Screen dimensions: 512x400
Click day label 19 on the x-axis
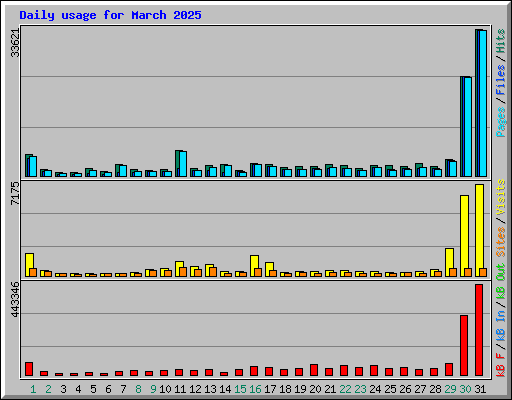coord(300,389)
